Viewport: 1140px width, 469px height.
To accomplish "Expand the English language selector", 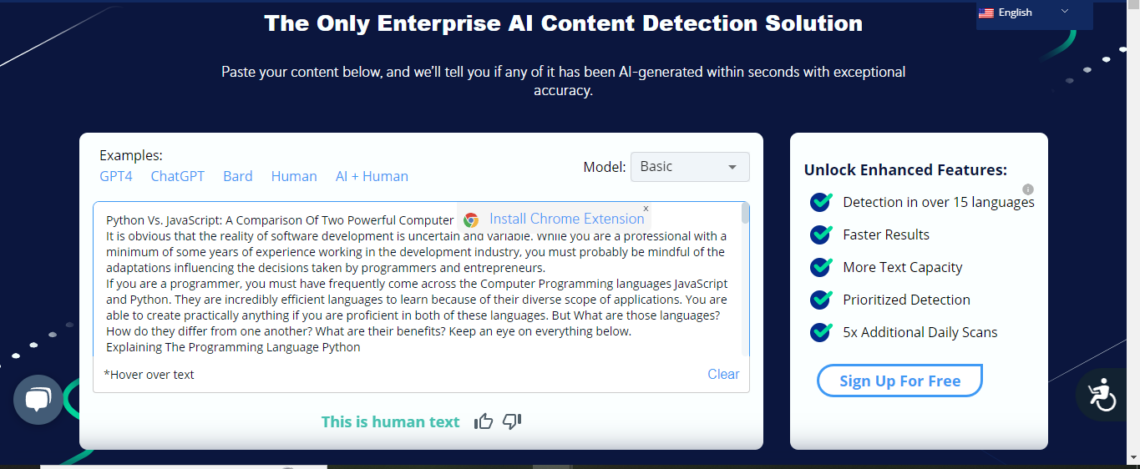I will [x=1064, y=12].
